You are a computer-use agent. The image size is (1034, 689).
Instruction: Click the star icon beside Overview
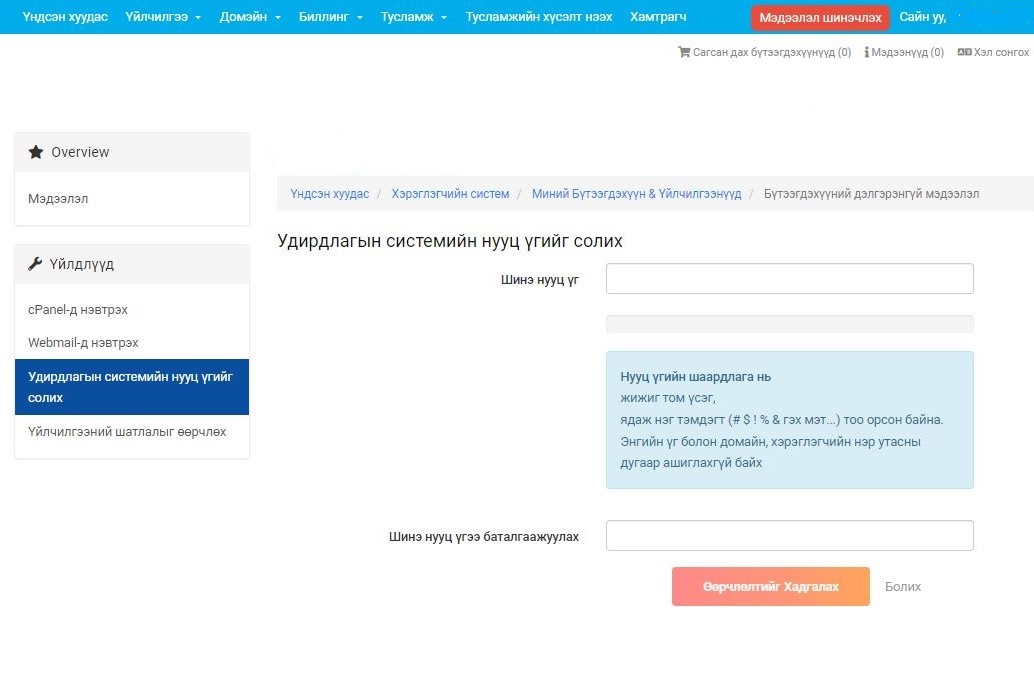tap(36, 152)
